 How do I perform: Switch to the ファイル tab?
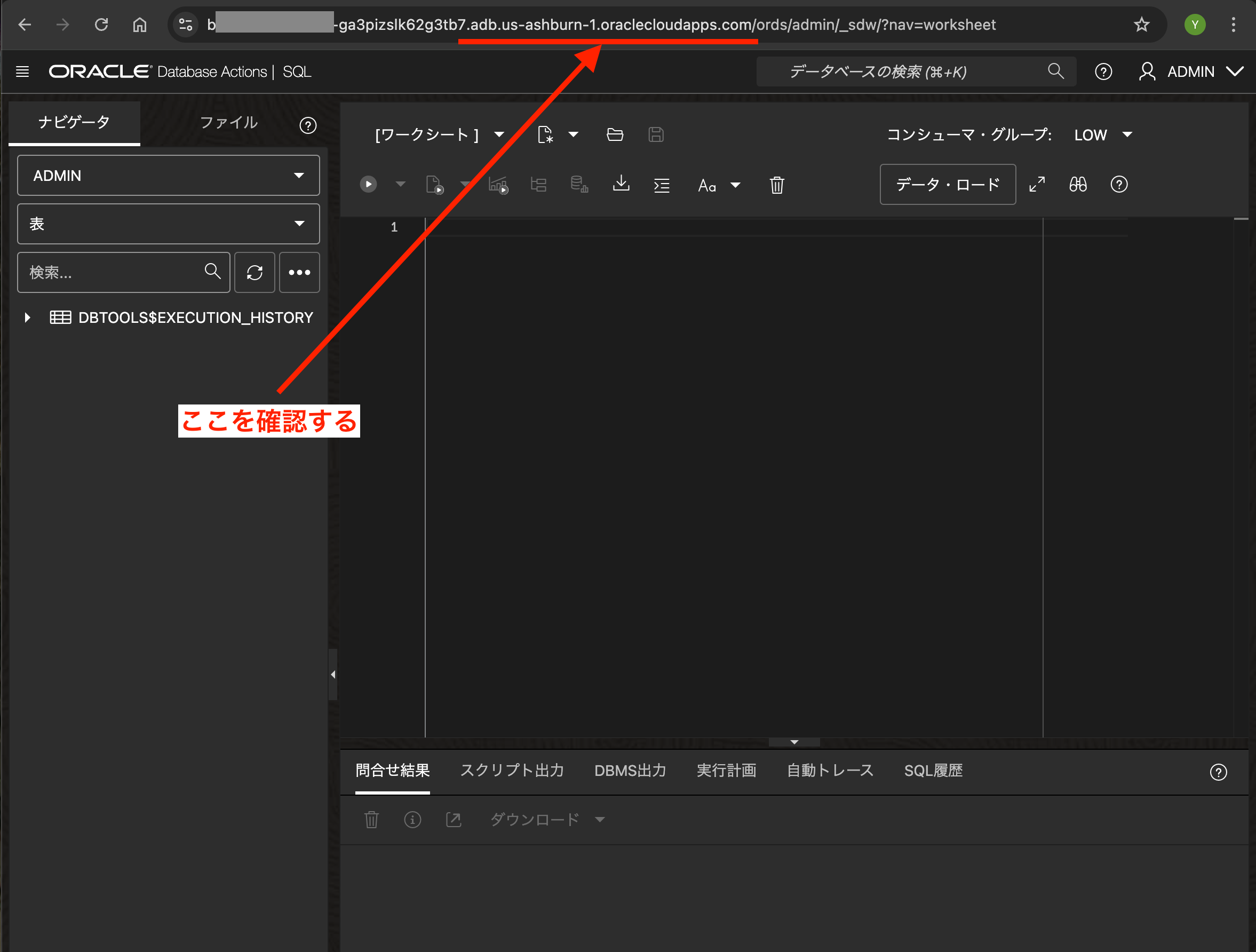pyautogui.click(x=229, y=123)
